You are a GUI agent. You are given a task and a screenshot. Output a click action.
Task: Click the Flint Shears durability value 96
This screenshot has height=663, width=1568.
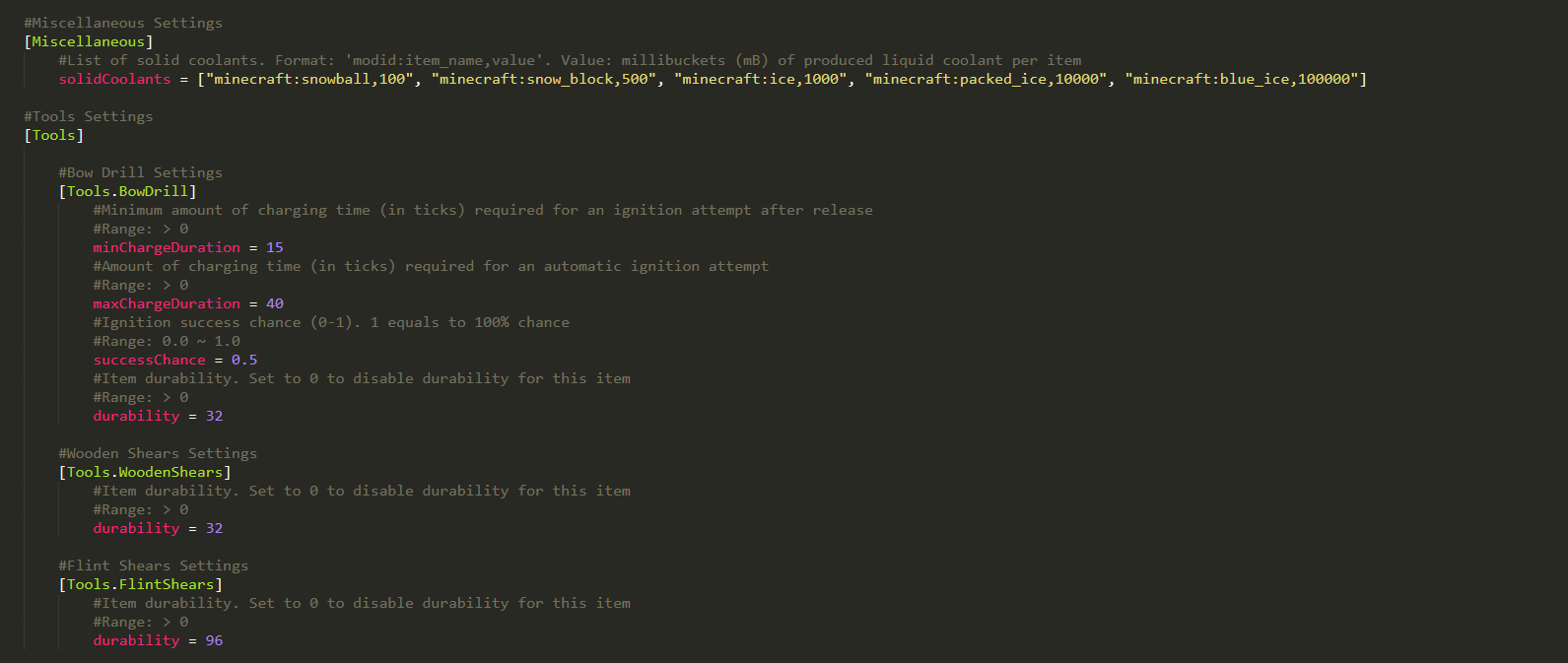pyautogui.click(x=214, y=640)
